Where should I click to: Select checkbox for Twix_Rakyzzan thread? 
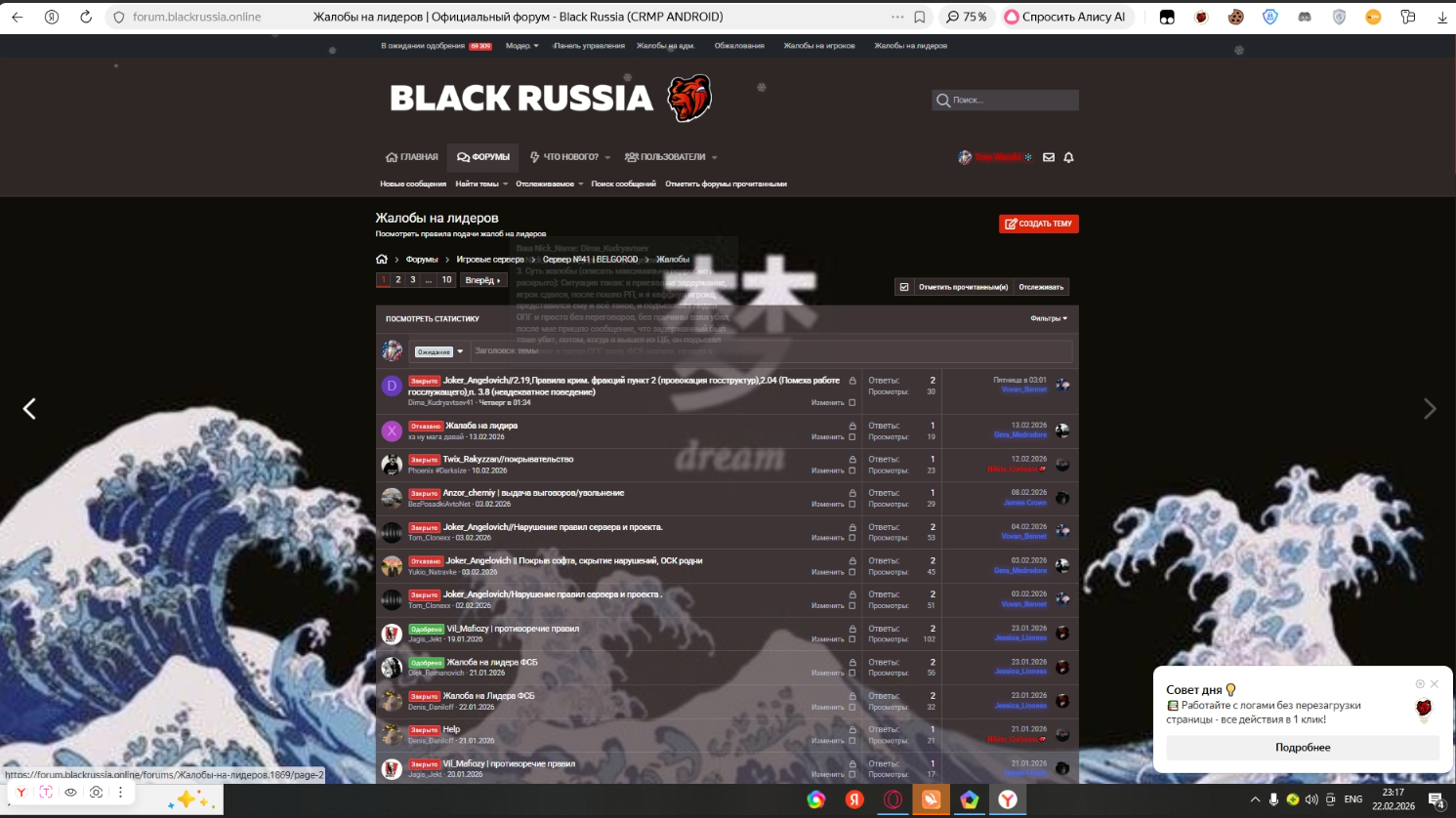point(853,470)
